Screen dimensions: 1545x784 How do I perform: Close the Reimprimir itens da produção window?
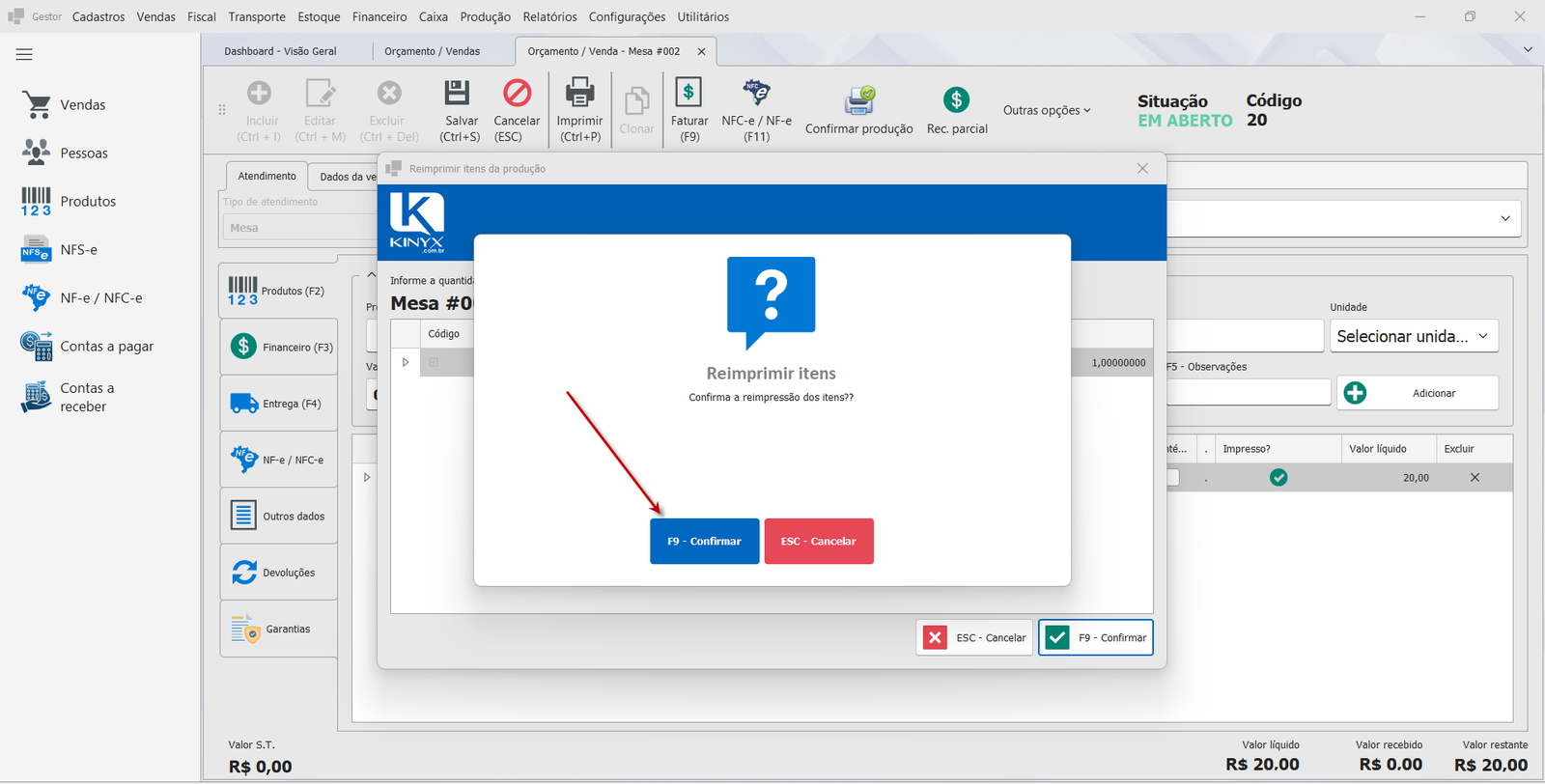pos(1142,168)
